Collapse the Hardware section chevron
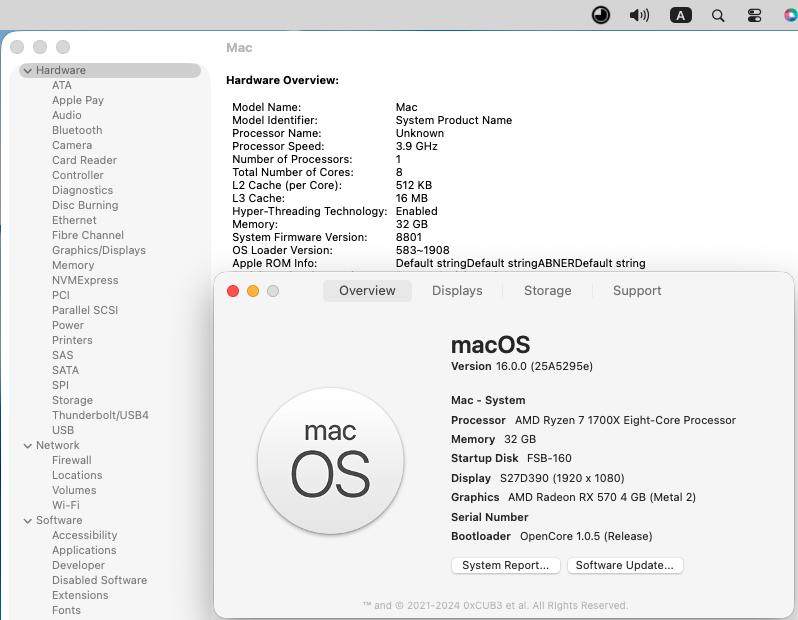798x620 pixels. (x=27, y=71)
